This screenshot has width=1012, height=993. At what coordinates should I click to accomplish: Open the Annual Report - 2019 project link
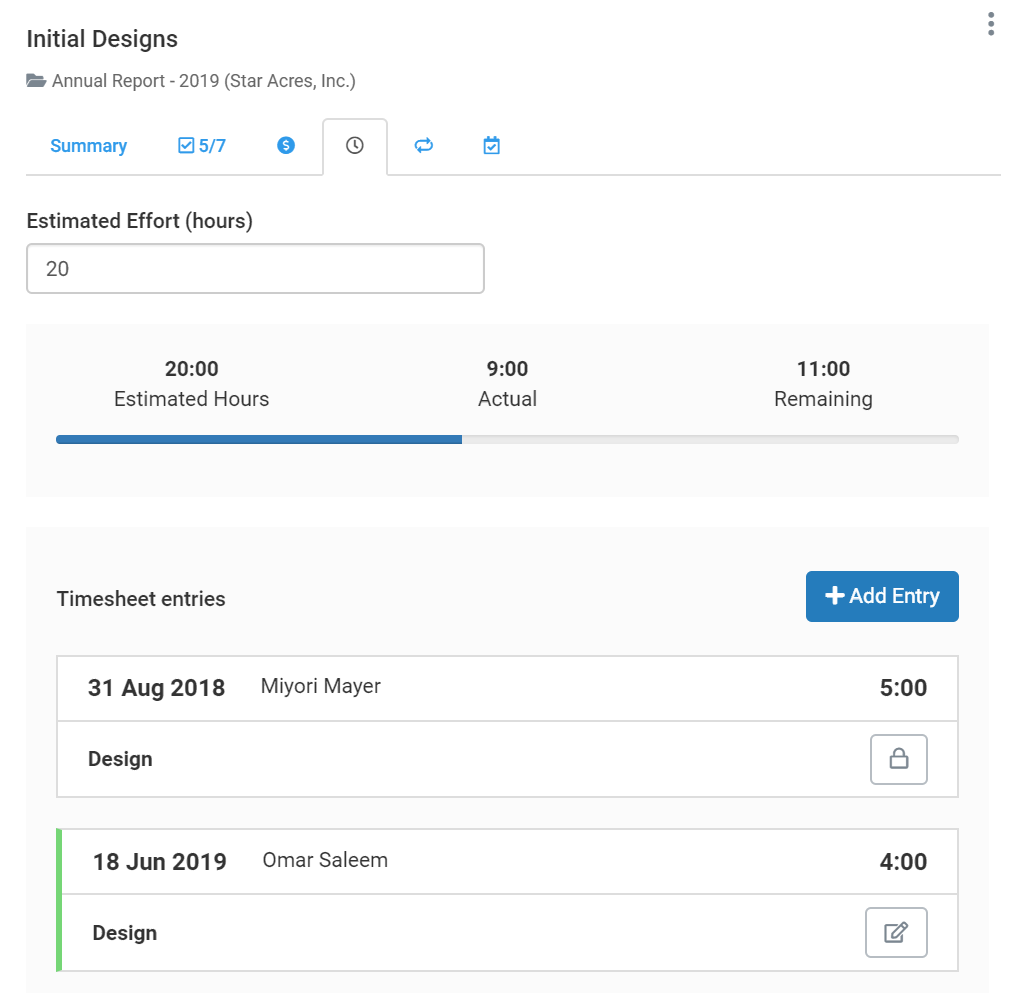click(x=203, y=81)
